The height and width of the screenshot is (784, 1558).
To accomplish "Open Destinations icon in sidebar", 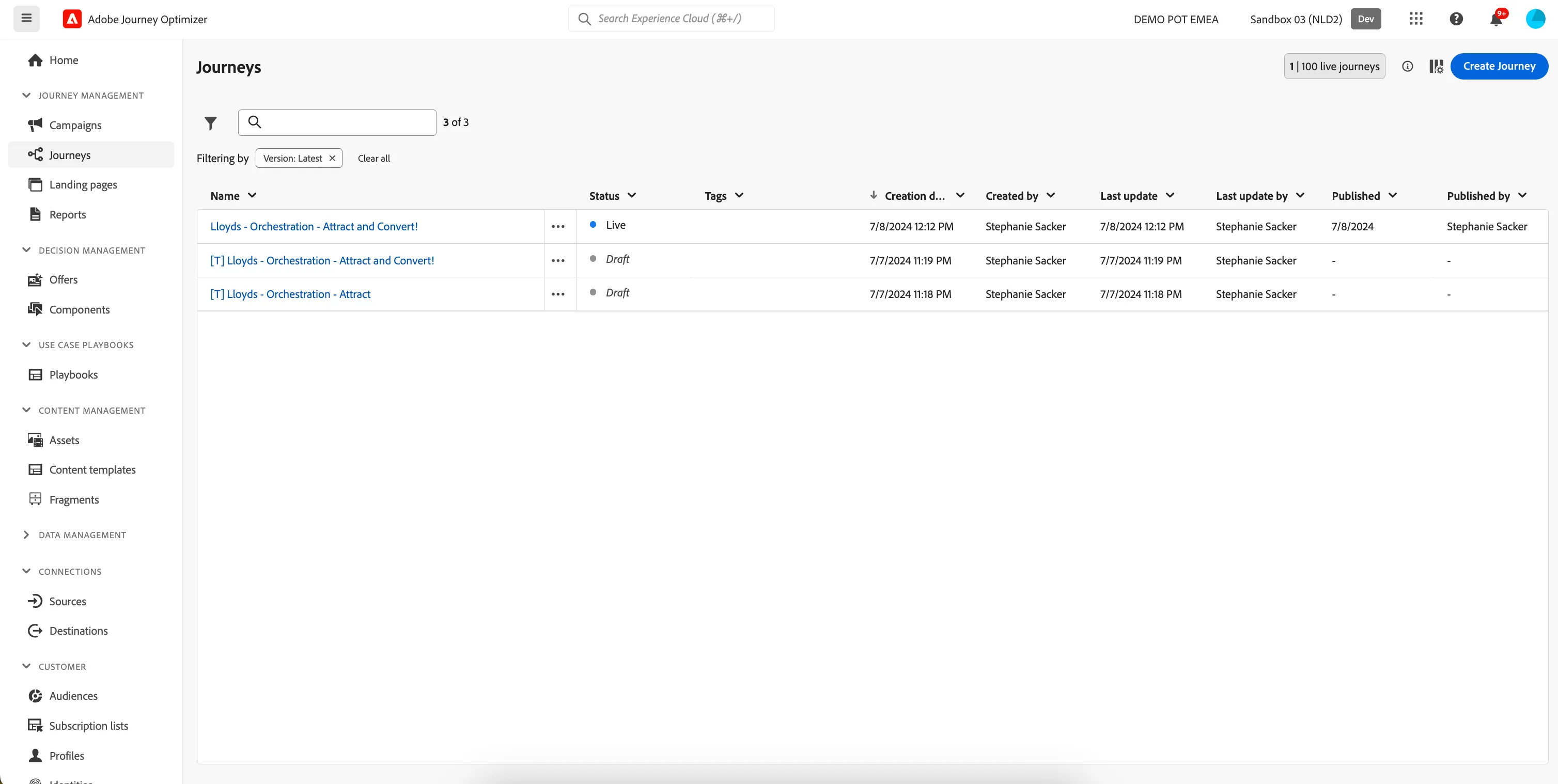I will (x=35, y=631).
